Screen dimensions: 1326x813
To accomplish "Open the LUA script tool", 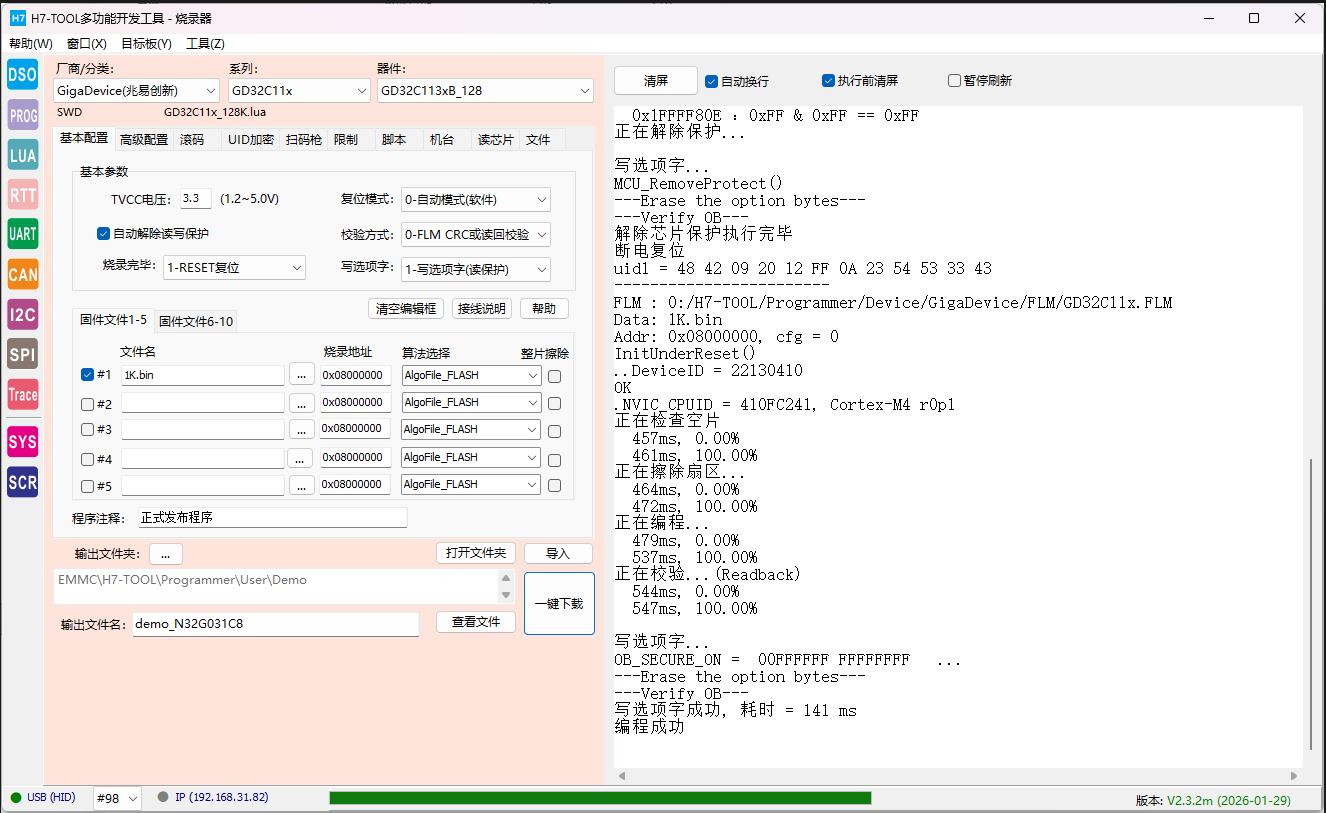I will [22, 155].
